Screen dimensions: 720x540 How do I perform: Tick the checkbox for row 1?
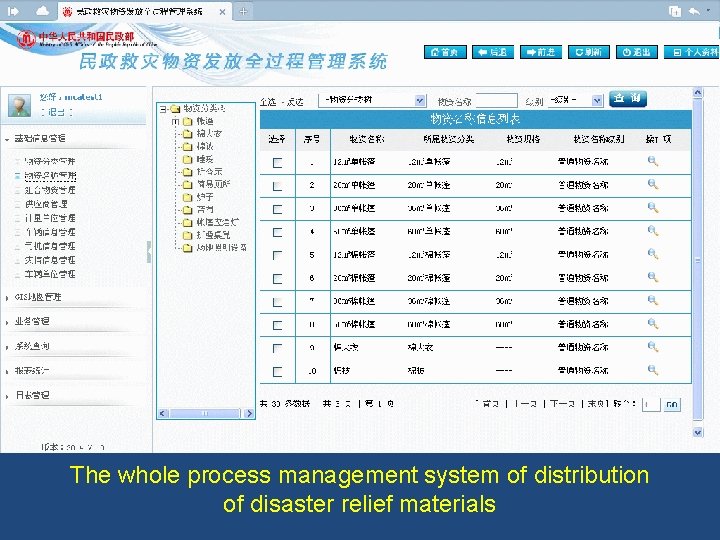[277, 163]
